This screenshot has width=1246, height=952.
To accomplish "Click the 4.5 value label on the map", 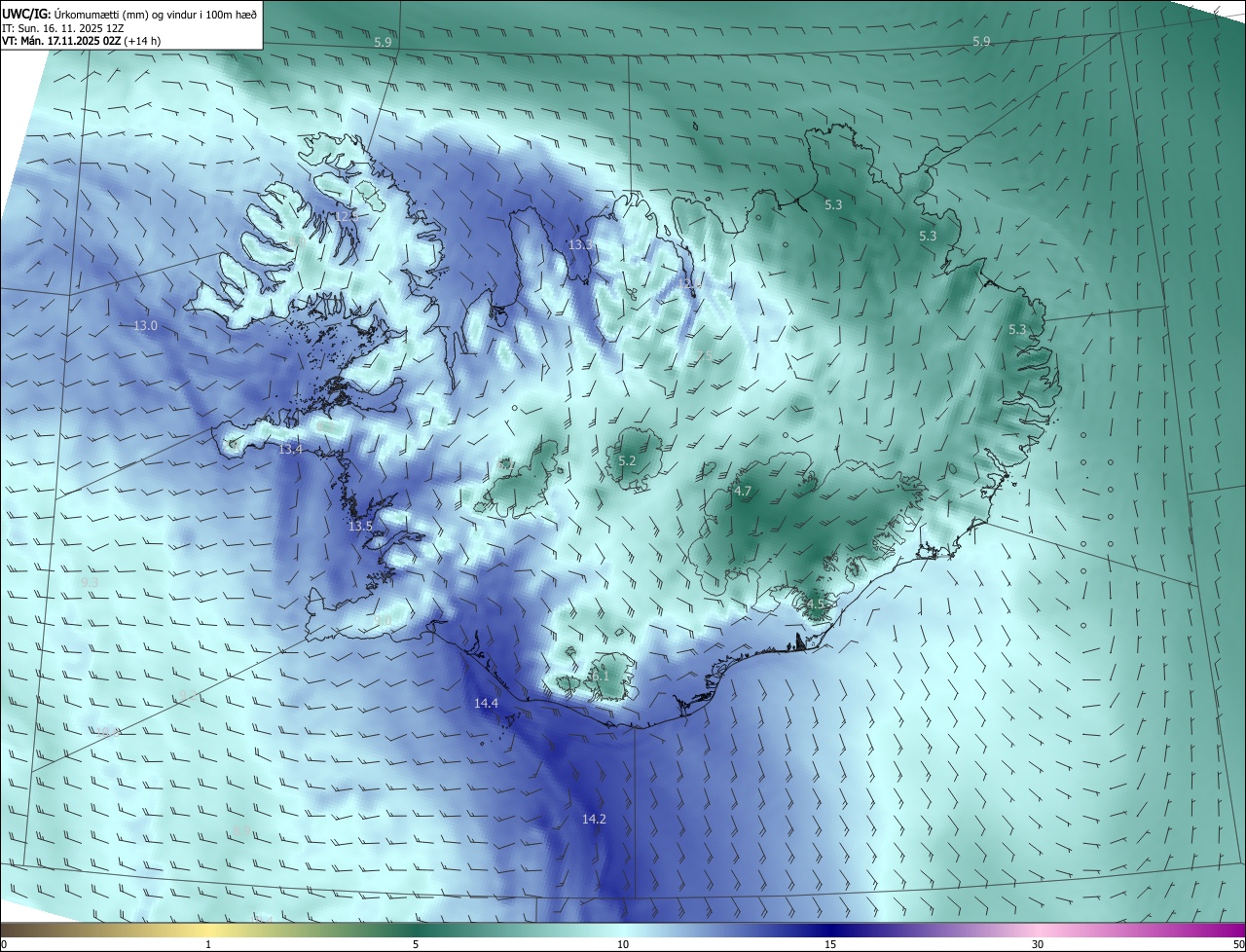I will [x=816, y=604].
